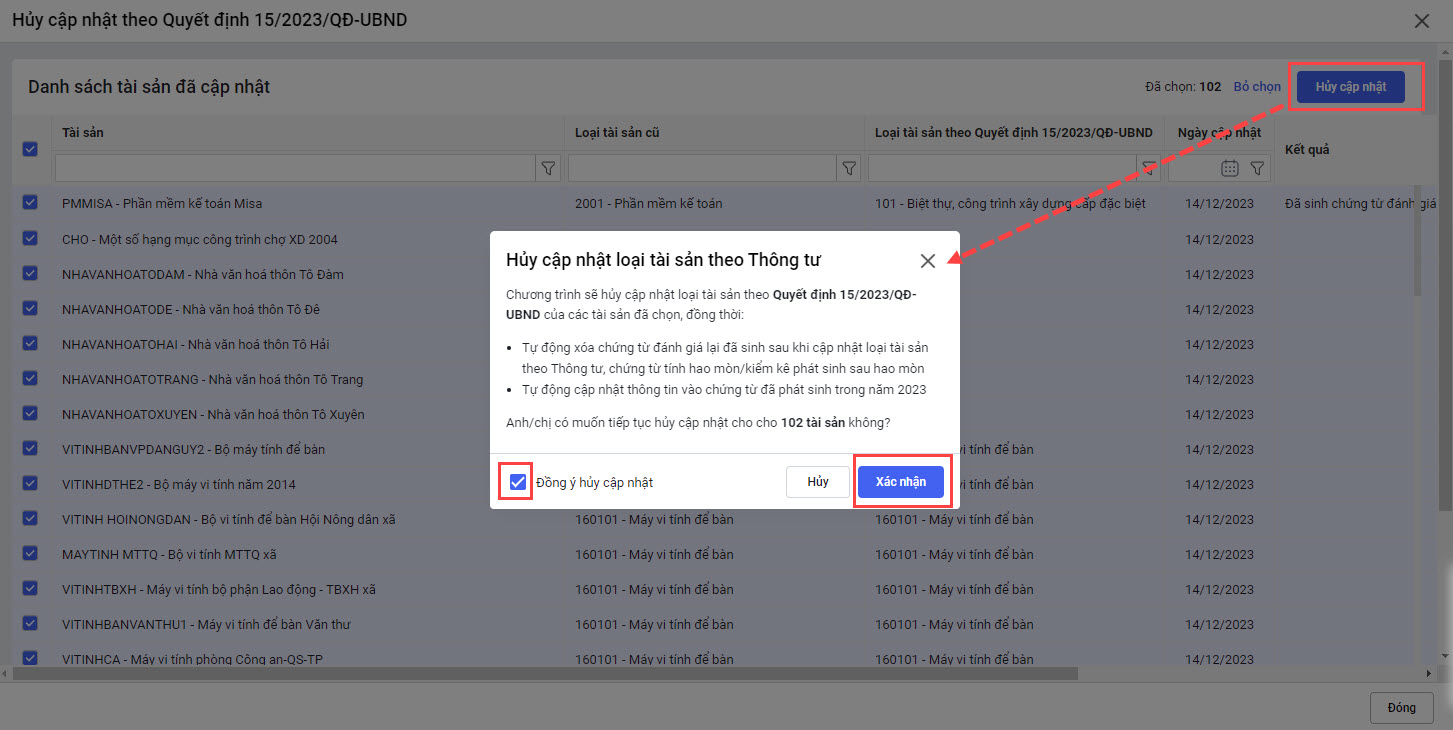Click the horizontal scrollbar of the asset table
Image resolution: width=1453 pixels, height=730 pixels.
[x=546, y=674]
